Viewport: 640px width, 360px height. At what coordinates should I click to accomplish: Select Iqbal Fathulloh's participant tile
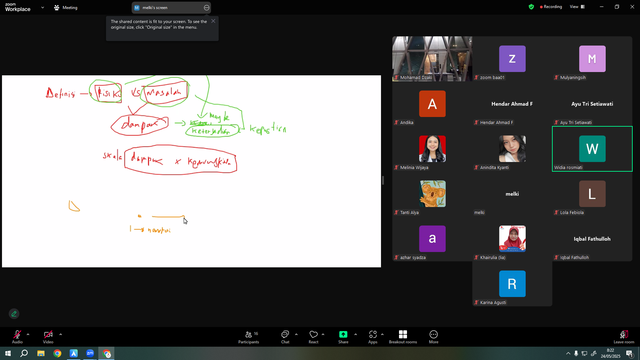pyautogui.click(x=592, y=239)
